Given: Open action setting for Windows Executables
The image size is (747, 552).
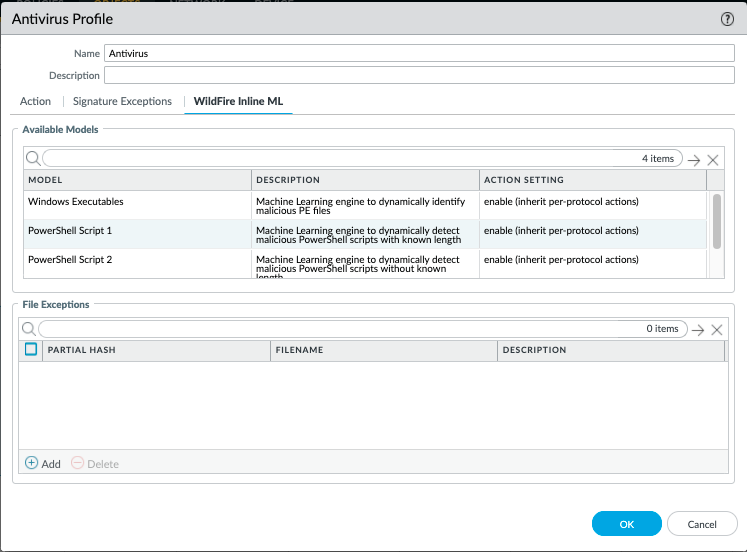Looking at the screenshot, I should [561, 202].
